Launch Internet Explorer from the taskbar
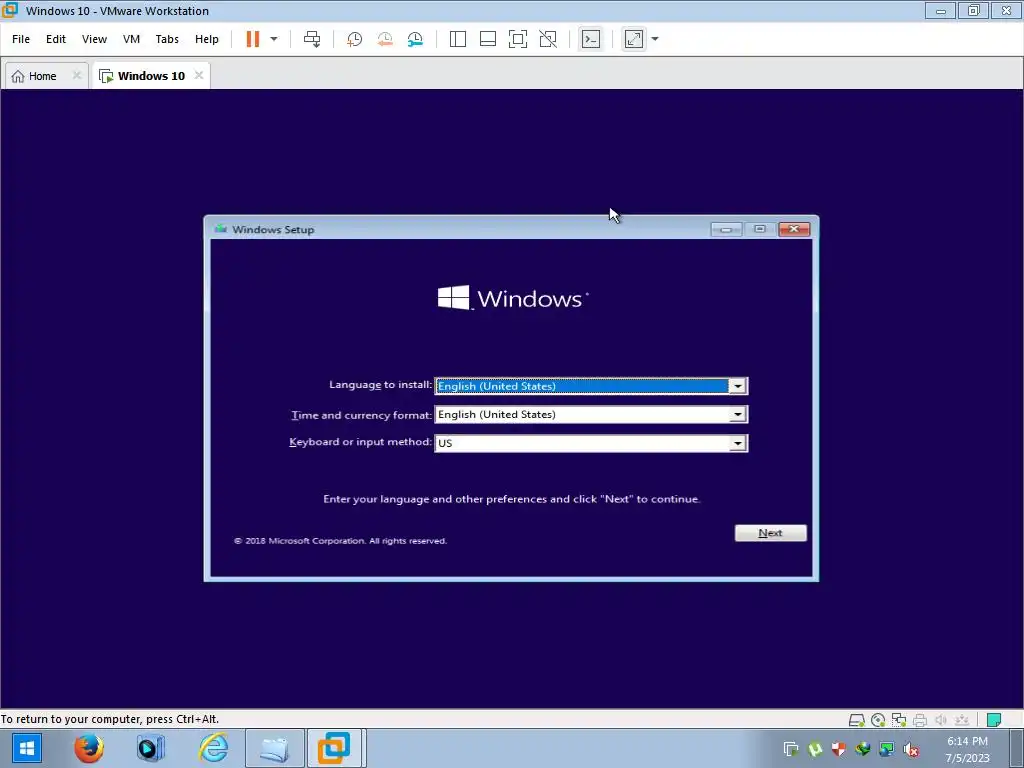Image resolution: width=1024 pixels, height=768 pixels. (213, 748)
